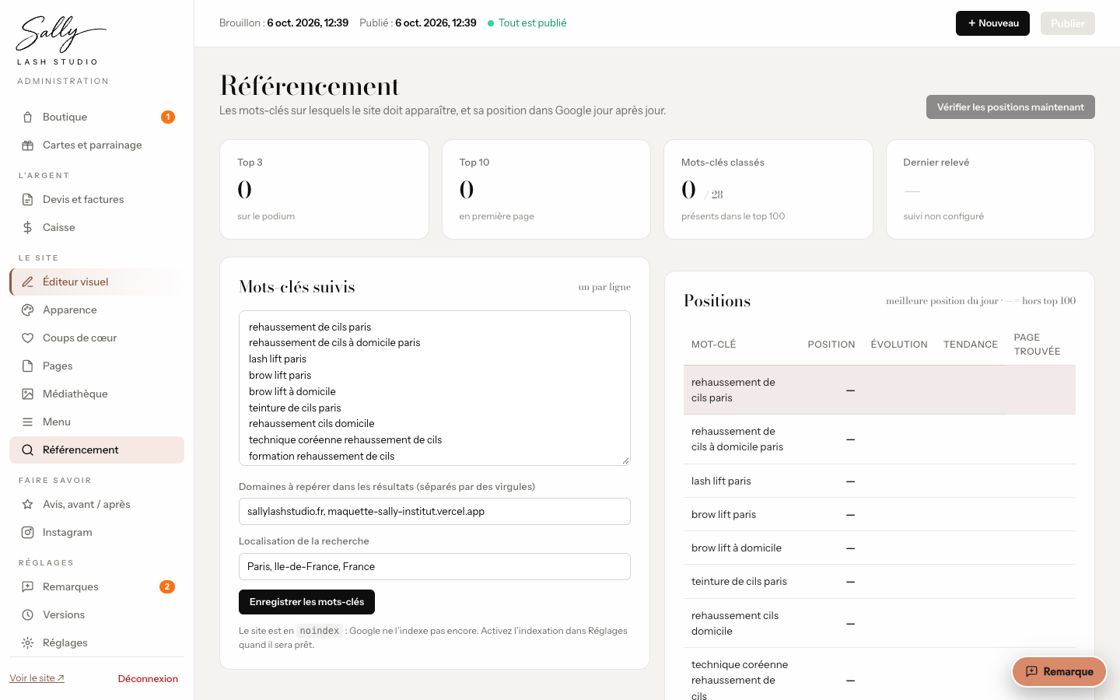Screen dimensions: 1120x700
Task: Open Devis et factures
Action: point(96,199)
